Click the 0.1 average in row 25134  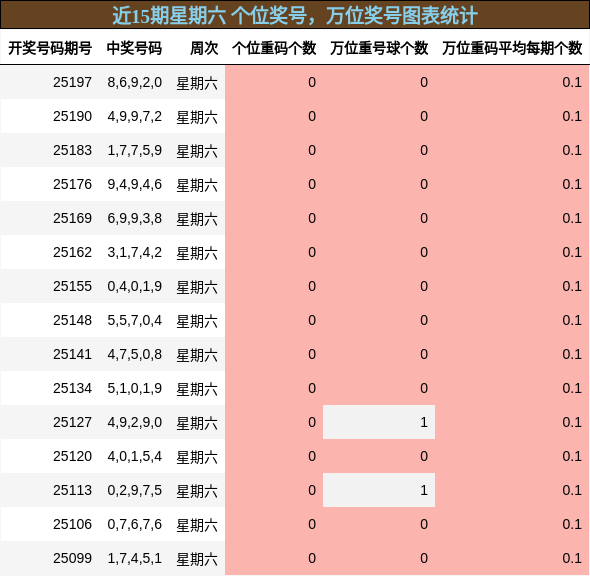pyautogui.click(x=572, y=388)
